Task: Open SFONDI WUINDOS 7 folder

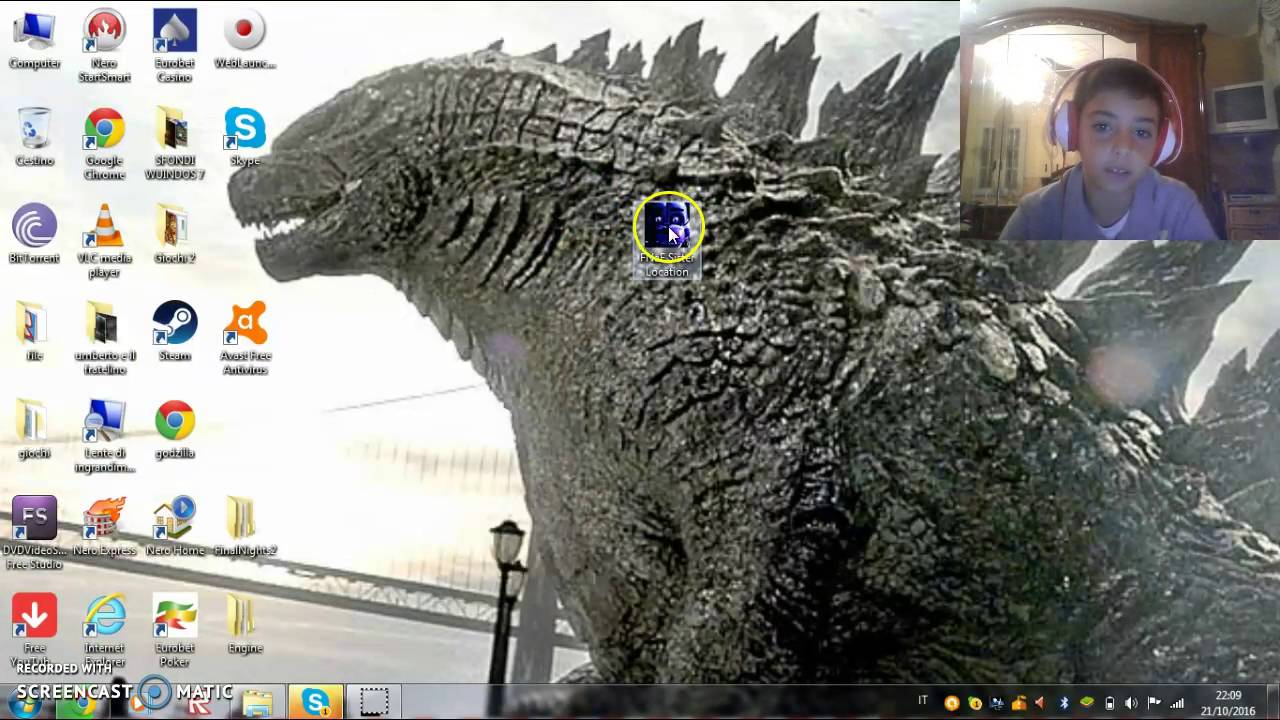Action: point(175,144)
